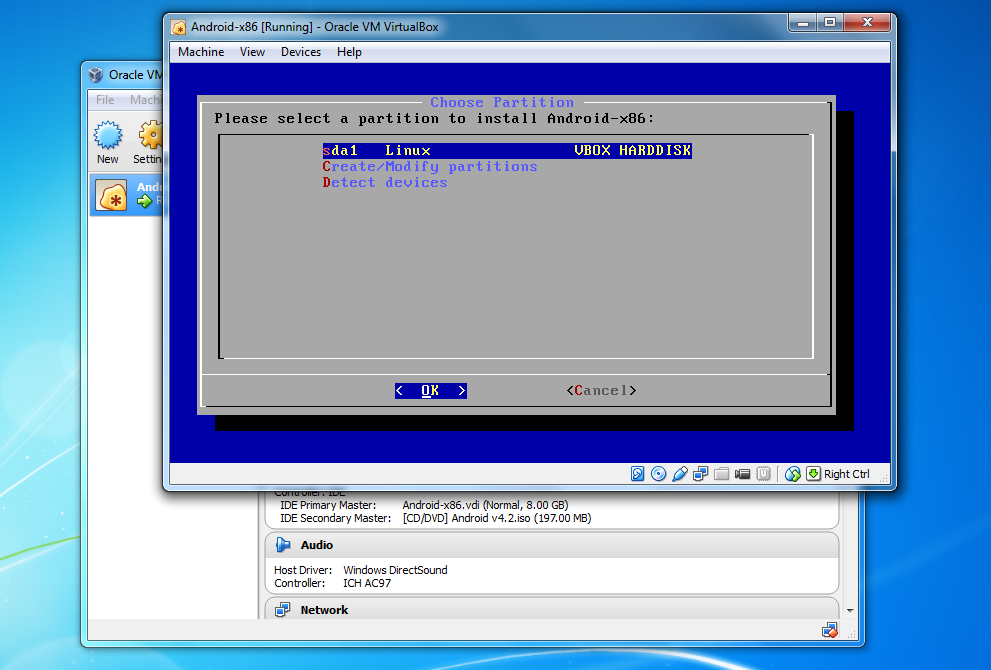991x670 pixels.
Task: Click the VirtualBox cube icon in manager title
Action: (95, 75)
